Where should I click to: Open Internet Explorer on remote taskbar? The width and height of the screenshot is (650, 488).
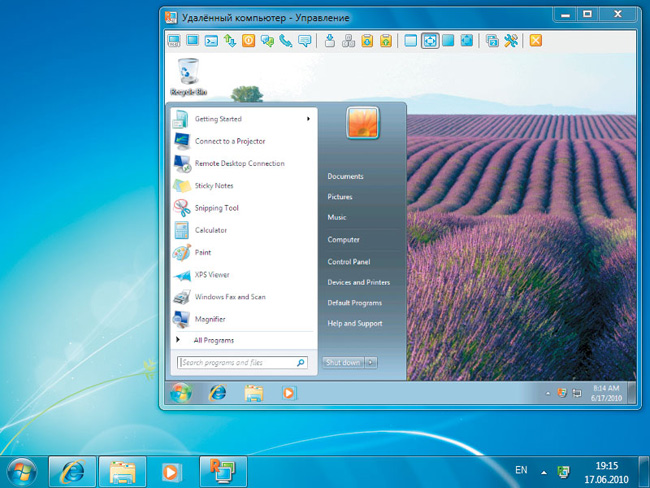[x=217, y=393]
